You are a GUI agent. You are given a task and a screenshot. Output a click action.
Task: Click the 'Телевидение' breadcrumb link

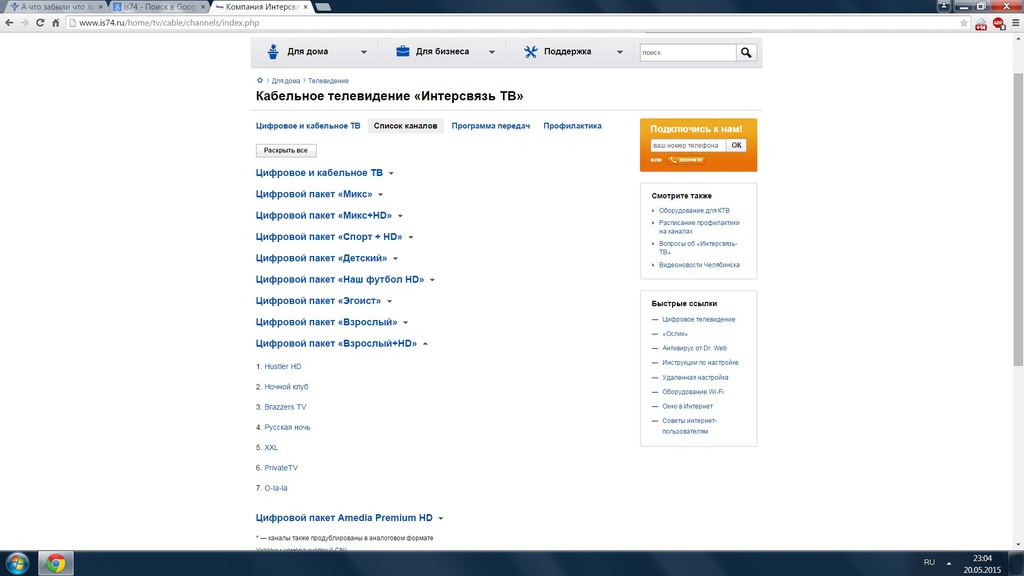tap(328, 81)
